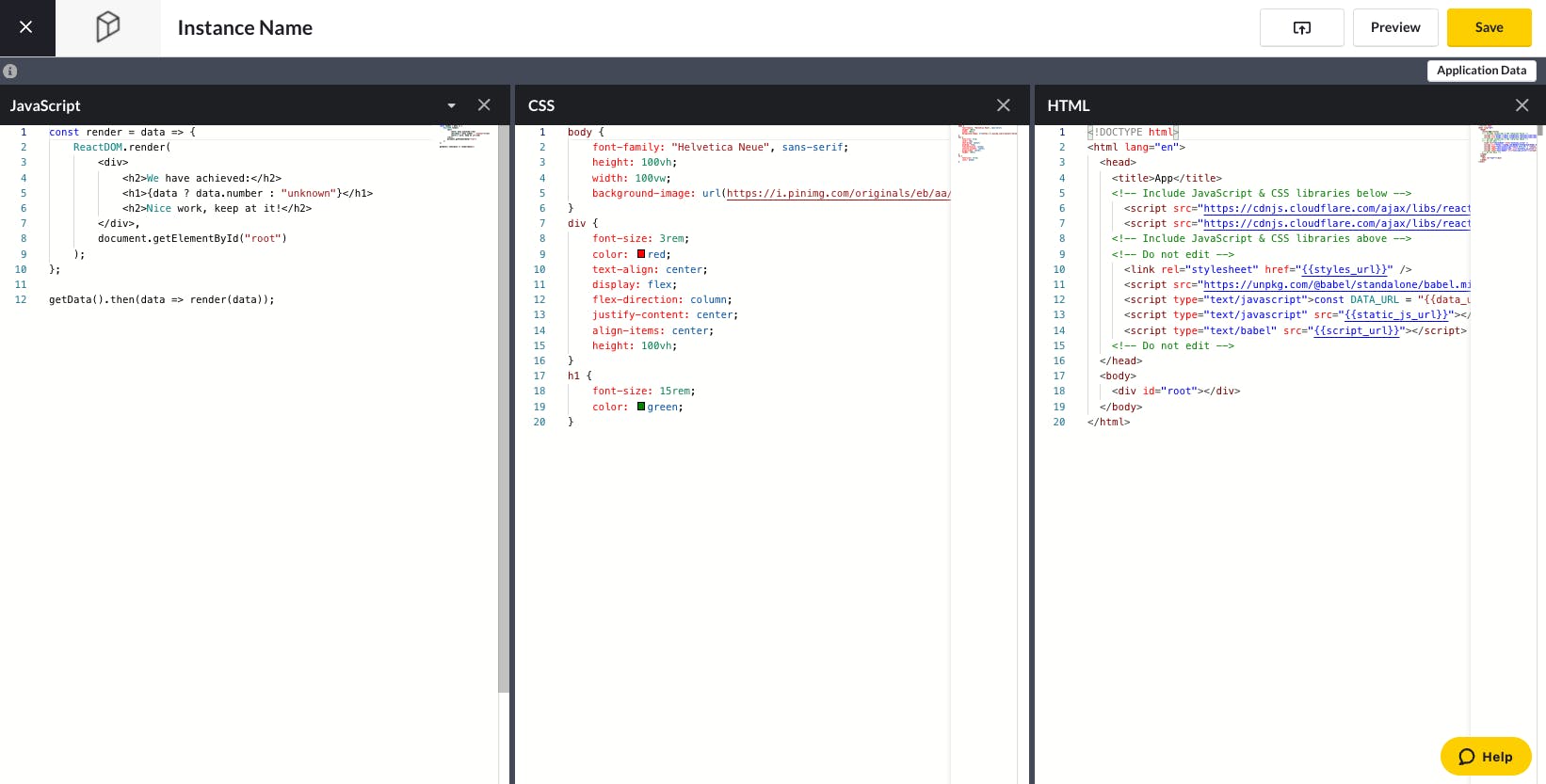The image size is (1546, 784).
Task: Click the {{styles_url}} link in HTML
Action: point(1344,269)
